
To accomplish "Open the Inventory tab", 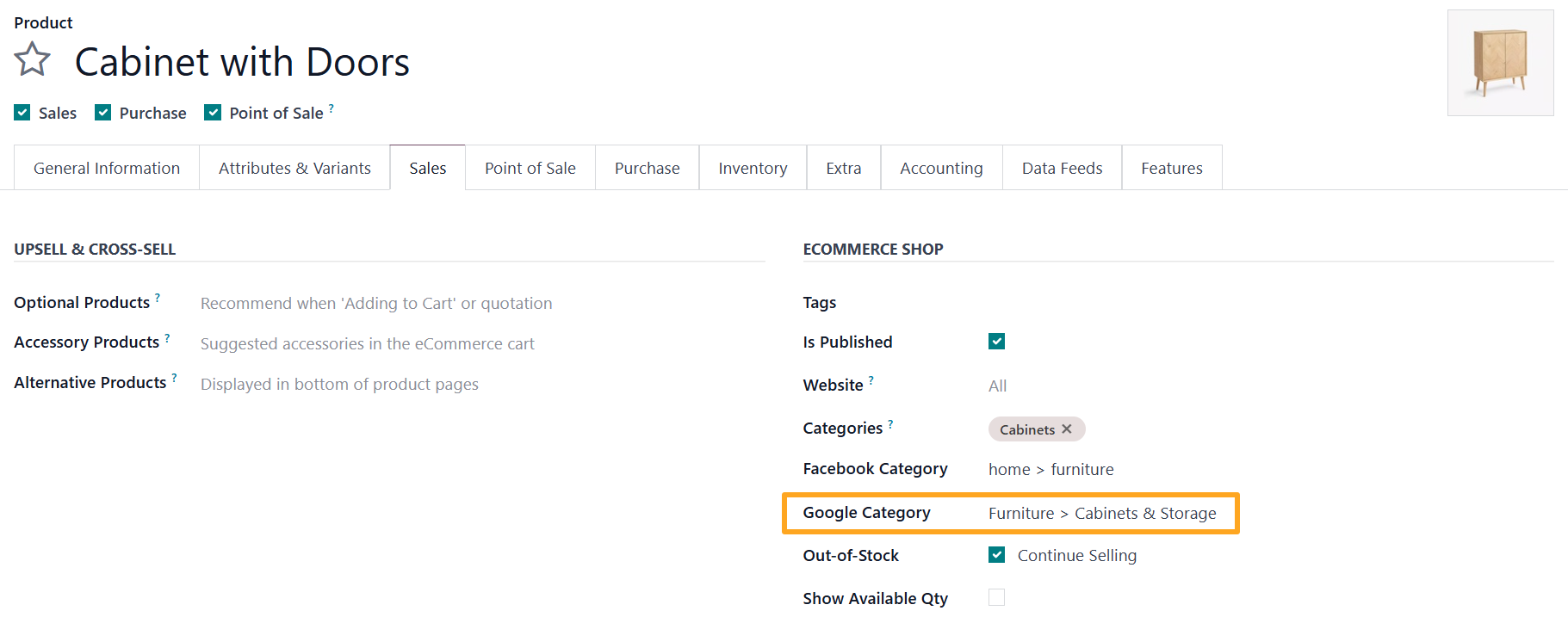I will coord(753,168).
